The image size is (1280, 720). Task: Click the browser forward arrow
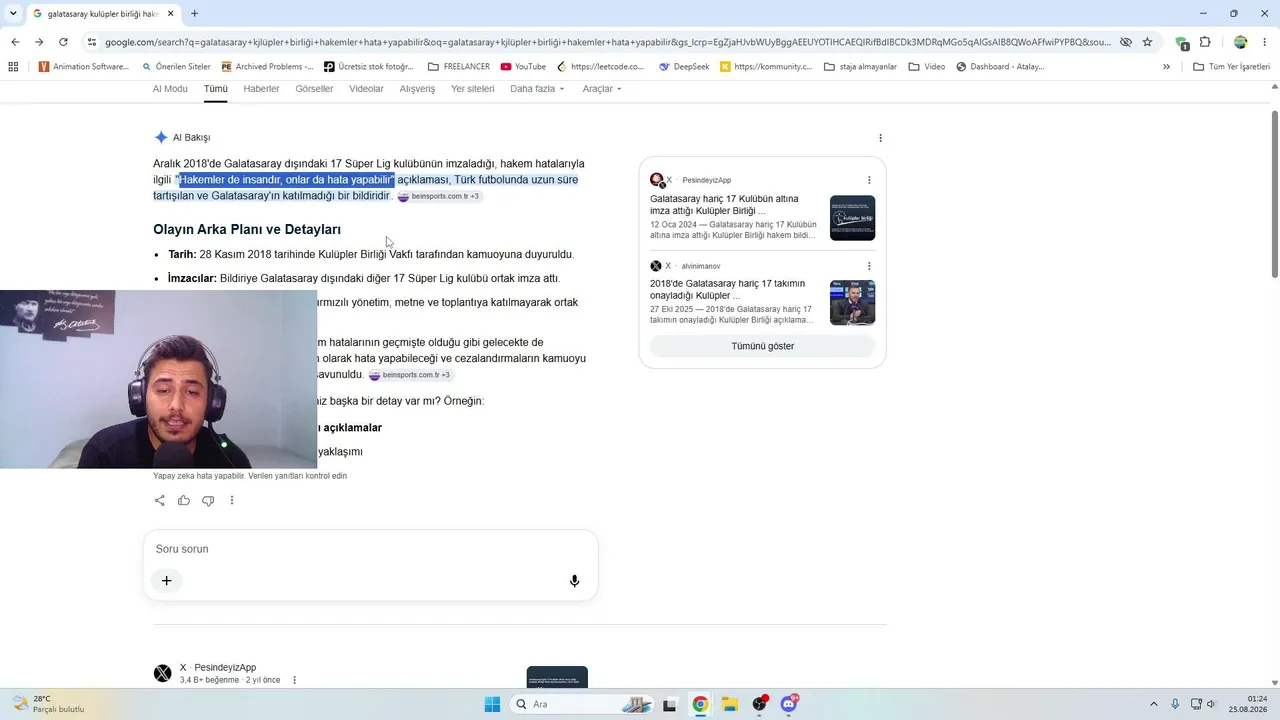click(x=39, y=42)
